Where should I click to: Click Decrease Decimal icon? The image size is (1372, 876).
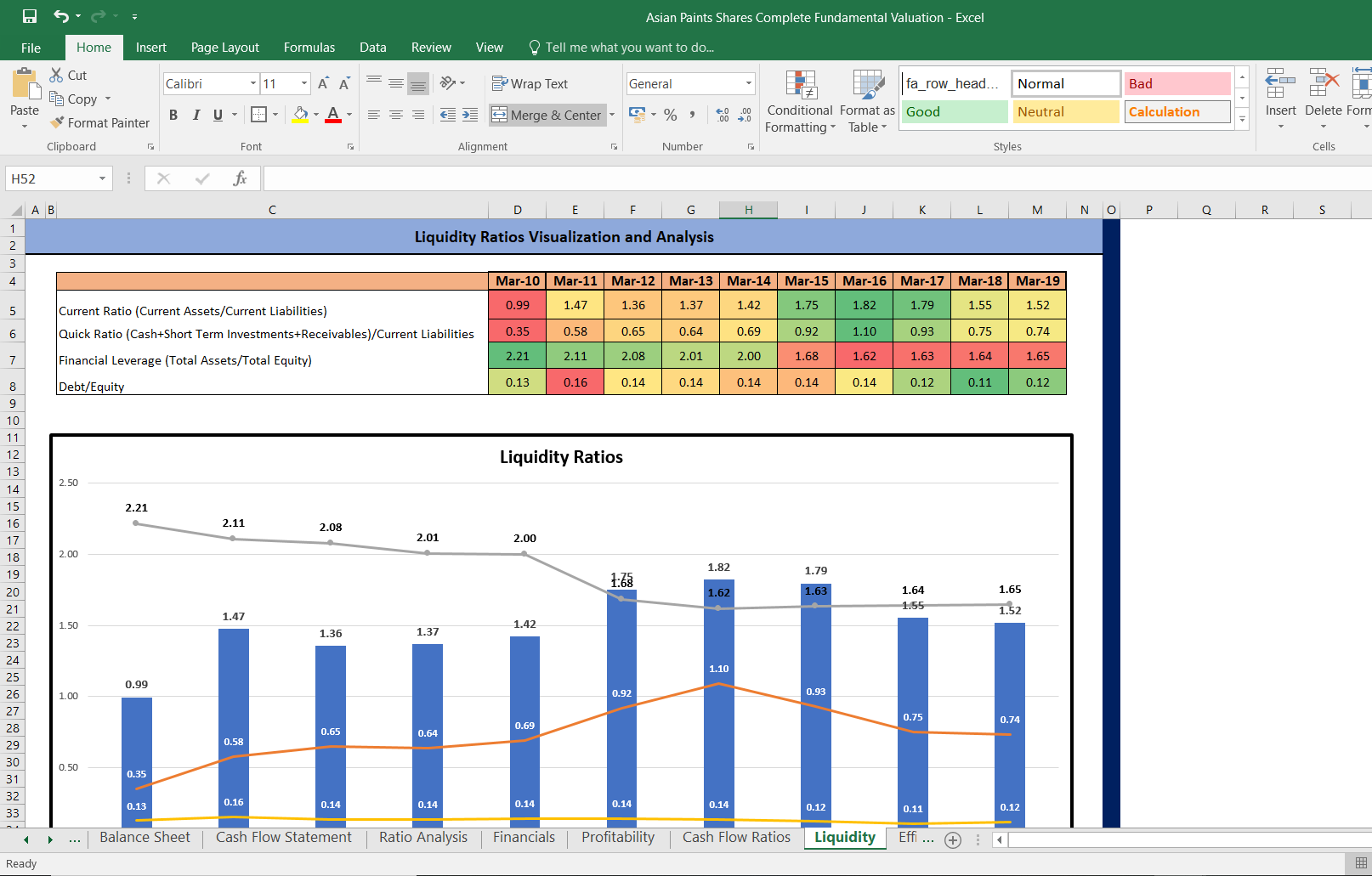point(745,115)
